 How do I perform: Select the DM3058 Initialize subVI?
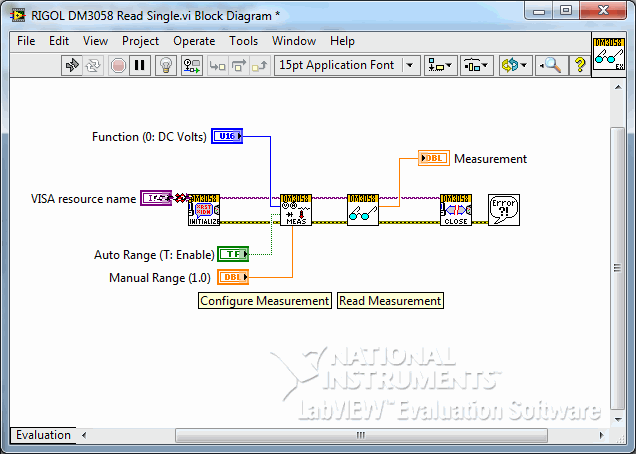[x=204, y=210]
